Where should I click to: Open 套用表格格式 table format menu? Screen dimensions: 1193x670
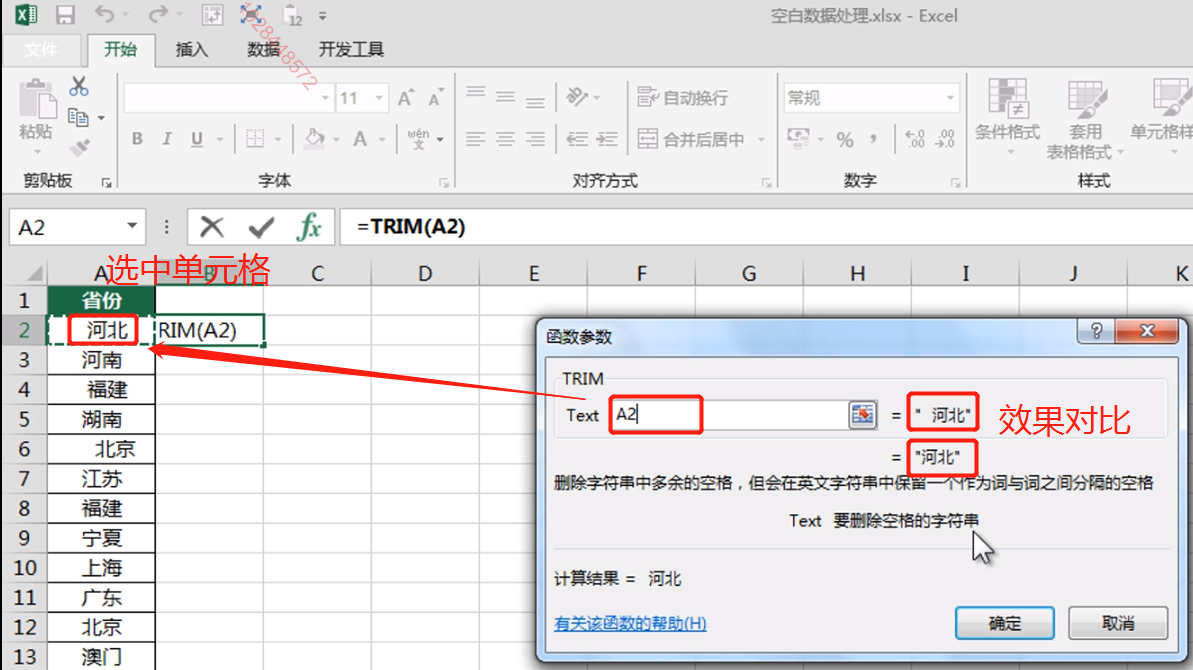(x=1084, y=119)
